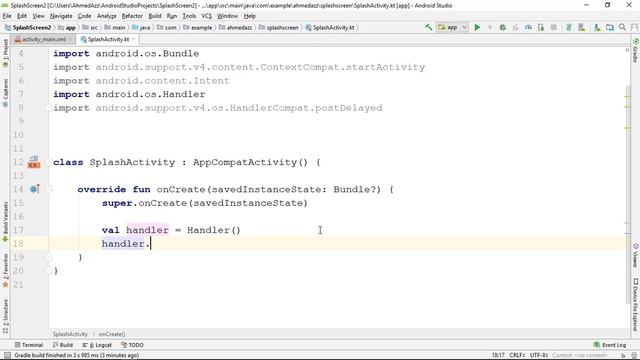640x360 pixels.
Task: Click the CRLF line separator indicator
Action: tap(517, 356)
